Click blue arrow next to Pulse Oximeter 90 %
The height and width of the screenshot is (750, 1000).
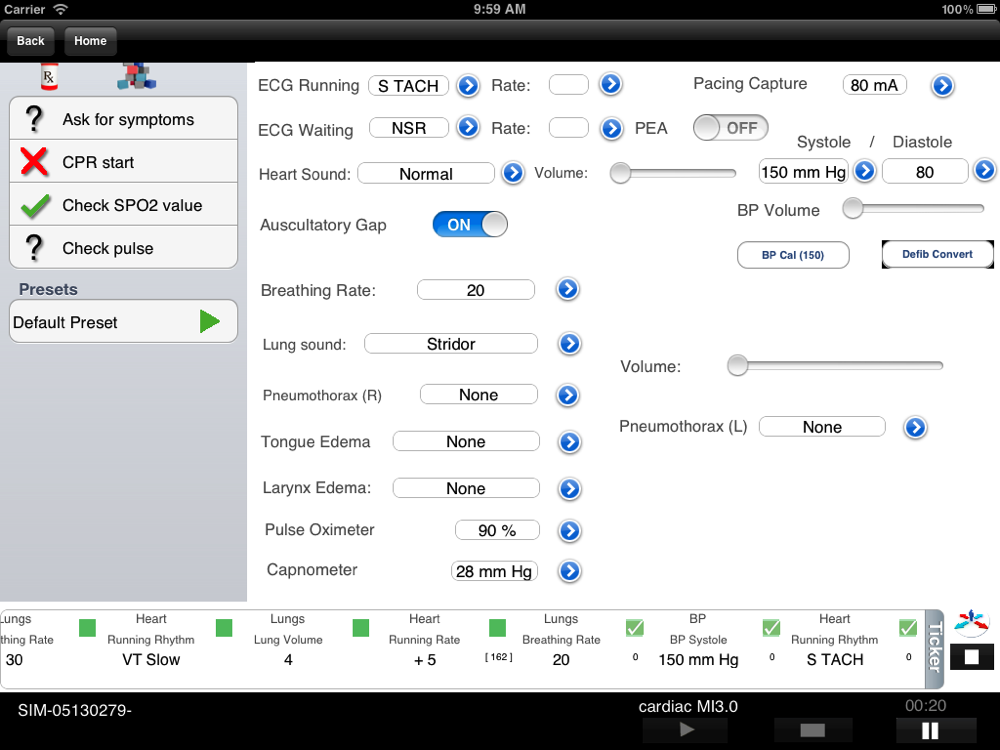pos(570,531)
